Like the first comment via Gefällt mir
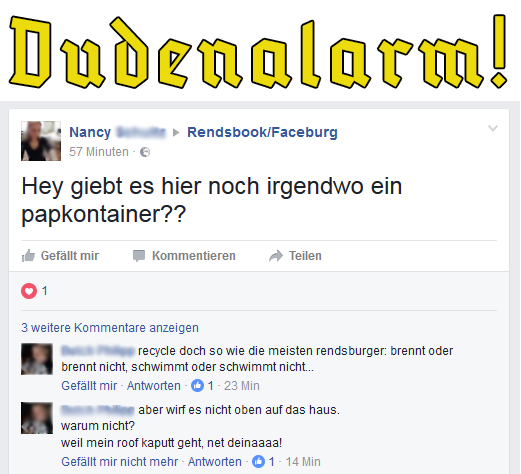Image resolution: width=521 pixels, height=474 pixels. (89, 386)
